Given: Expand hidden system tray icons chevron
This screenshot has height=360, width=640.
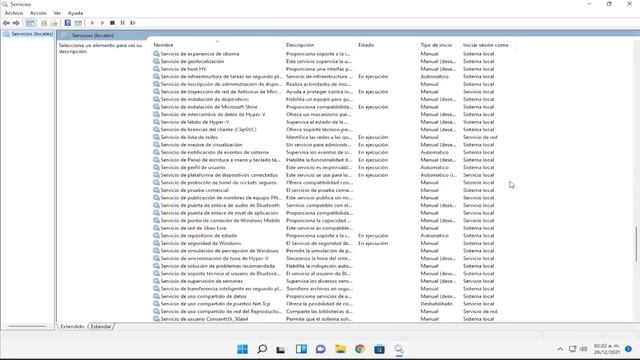Looking at the screenshot, I should pyautogui.click(x=560, y=349).
